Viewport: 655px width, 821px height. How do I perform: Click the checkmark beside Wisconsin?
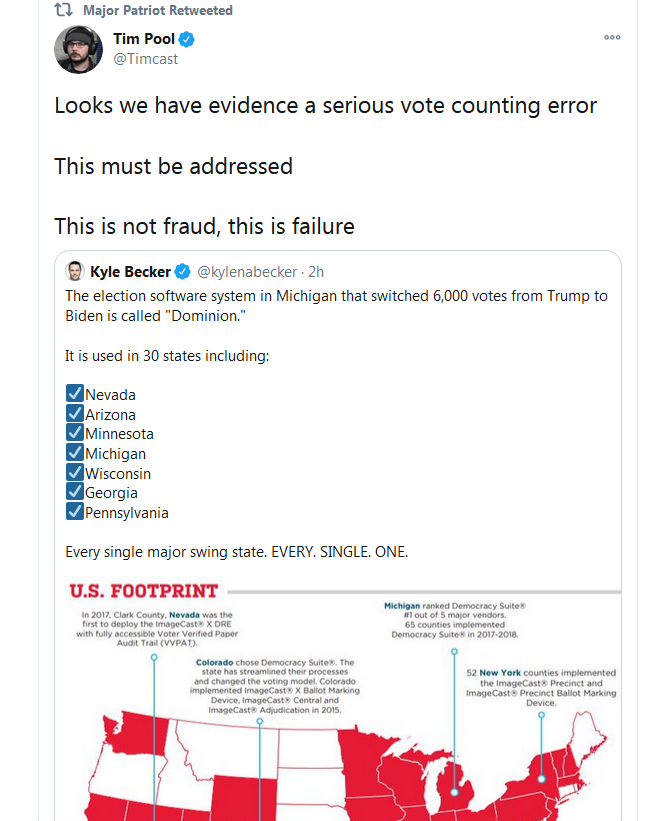(74, 473)
